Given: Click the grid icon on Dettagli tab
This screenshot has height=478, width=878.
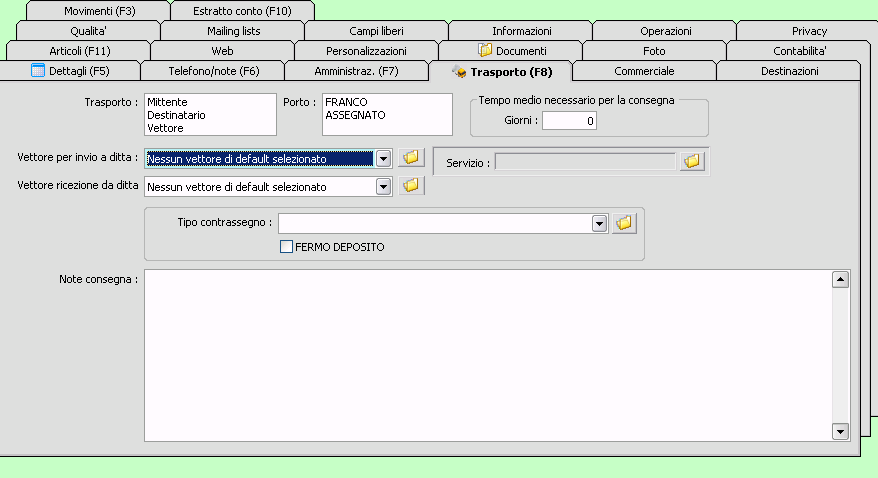Looking at the screenshot, I should point(38,71).
